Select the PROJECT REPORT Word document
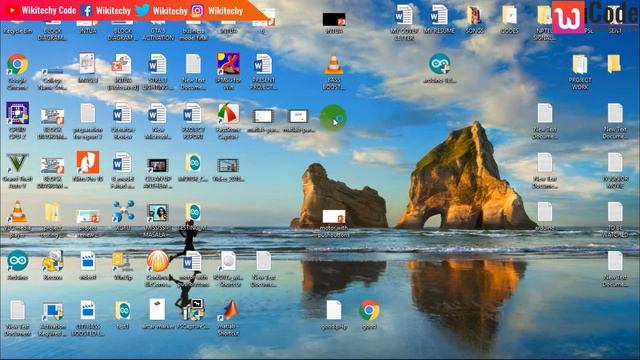Viewport: 640px width, 360px height. pyautogui.click(x=193, y=113)
